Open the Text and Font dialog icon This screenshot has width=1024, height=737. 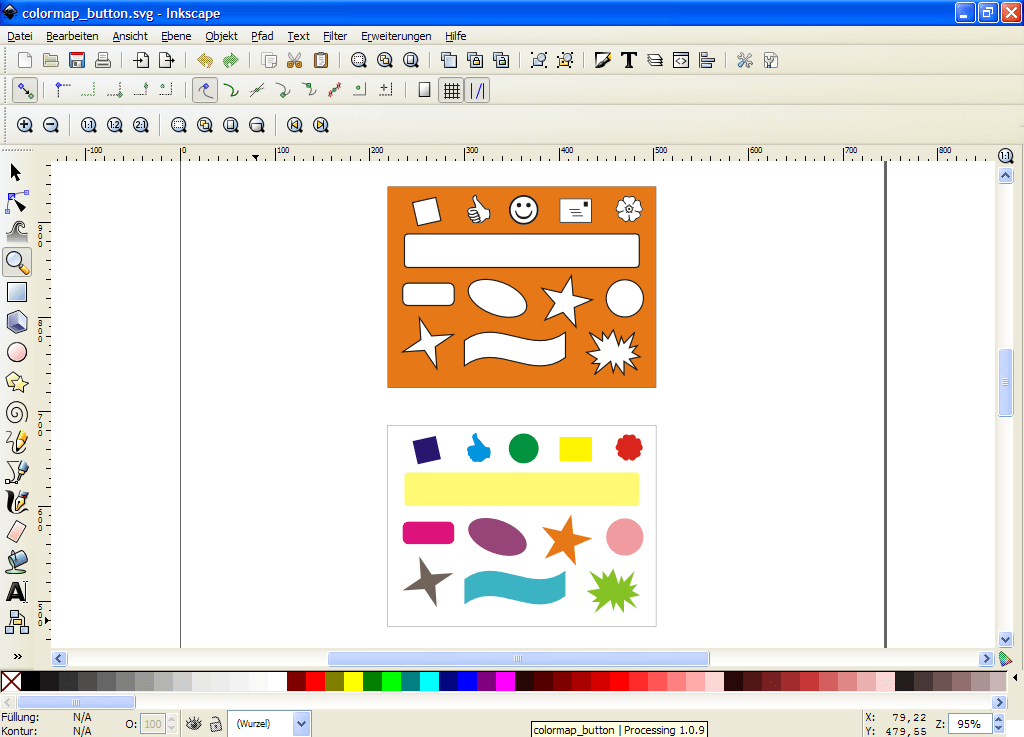(x=629, y=61)
